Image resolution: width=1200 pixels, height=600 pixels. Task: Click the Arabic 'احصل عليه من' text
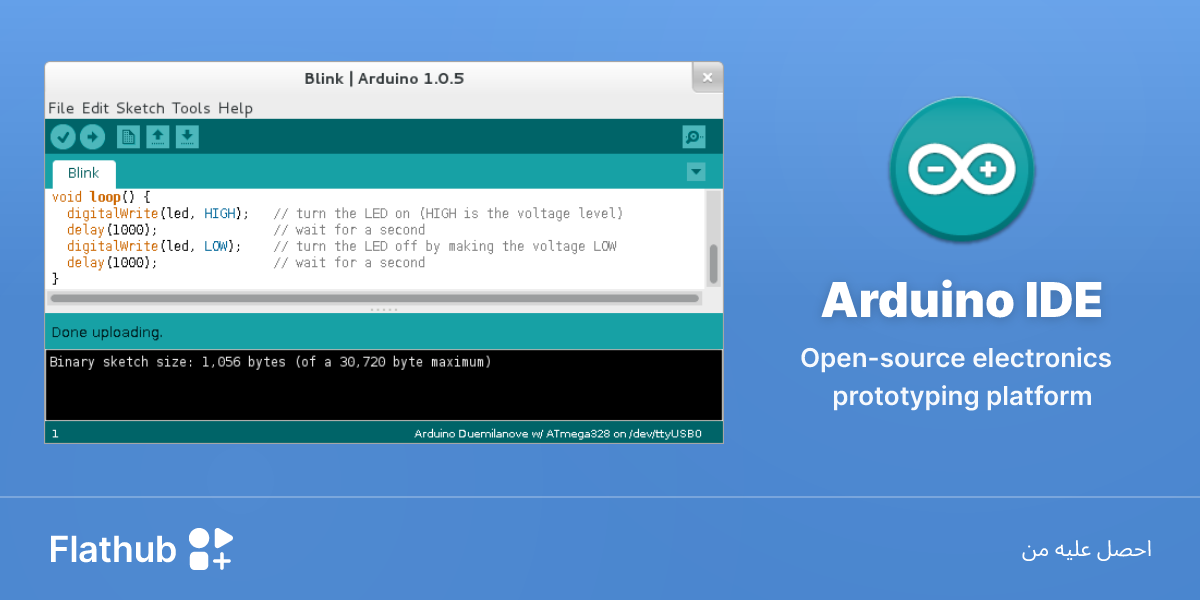(x=1087, y=550)
